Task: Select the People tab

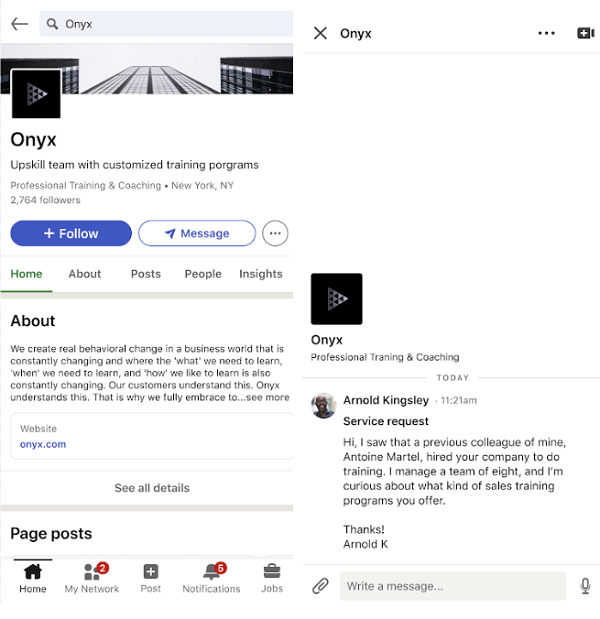Action: tap(203, 274)
